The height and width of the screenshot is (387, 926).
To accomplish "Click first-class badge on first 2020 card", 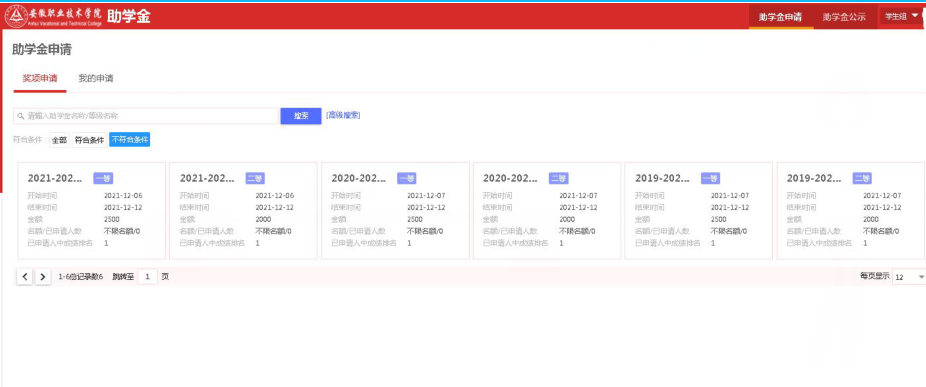I will pyautogui.click(x=406, y=178).
